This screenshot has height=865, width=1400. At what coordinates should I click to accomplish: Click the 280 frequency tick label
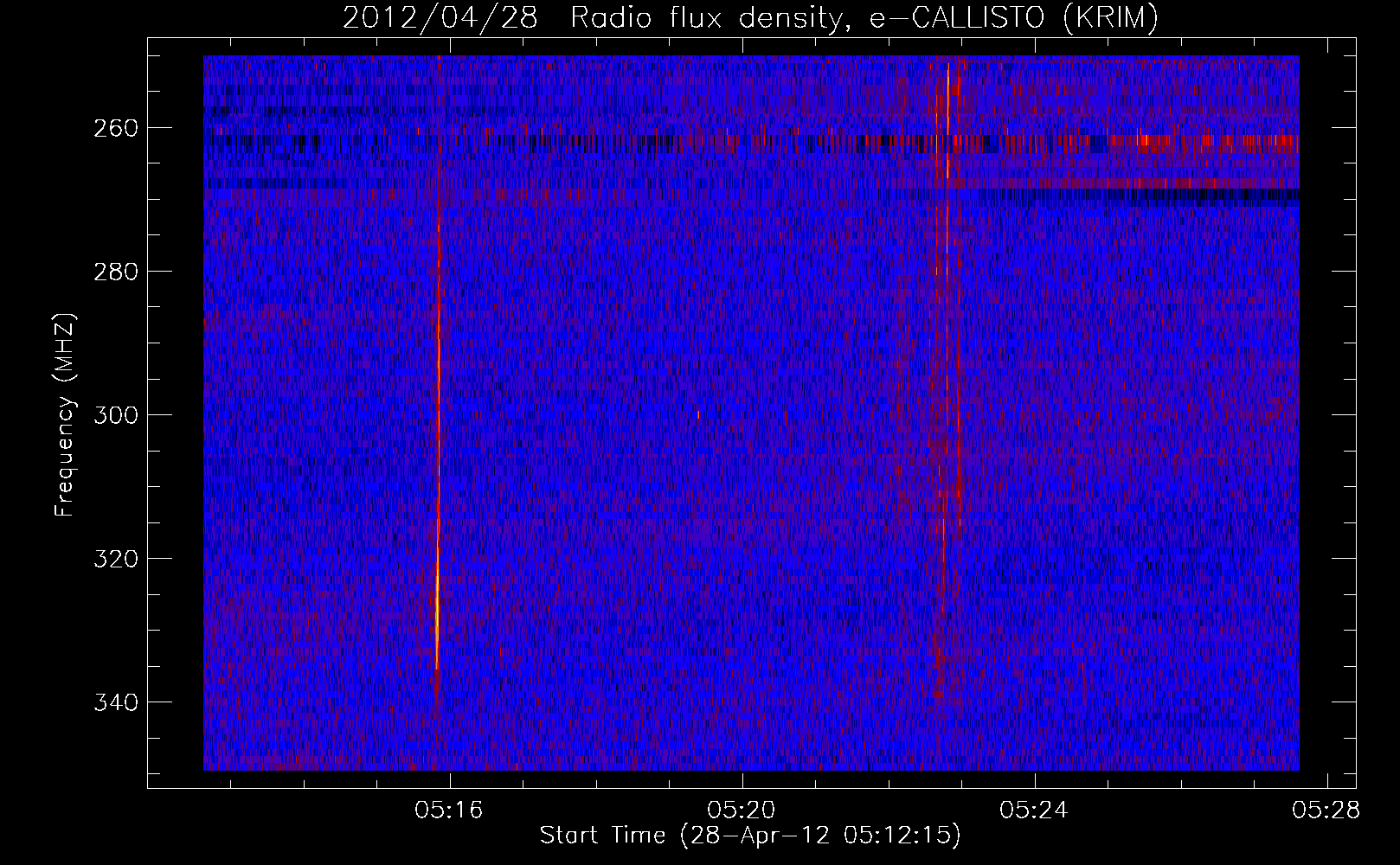[x=115, y=272]
